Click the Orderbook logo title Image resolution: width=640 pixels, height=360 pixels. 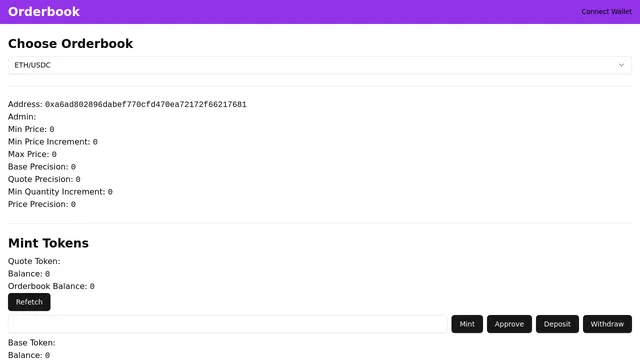click(44, 12)
